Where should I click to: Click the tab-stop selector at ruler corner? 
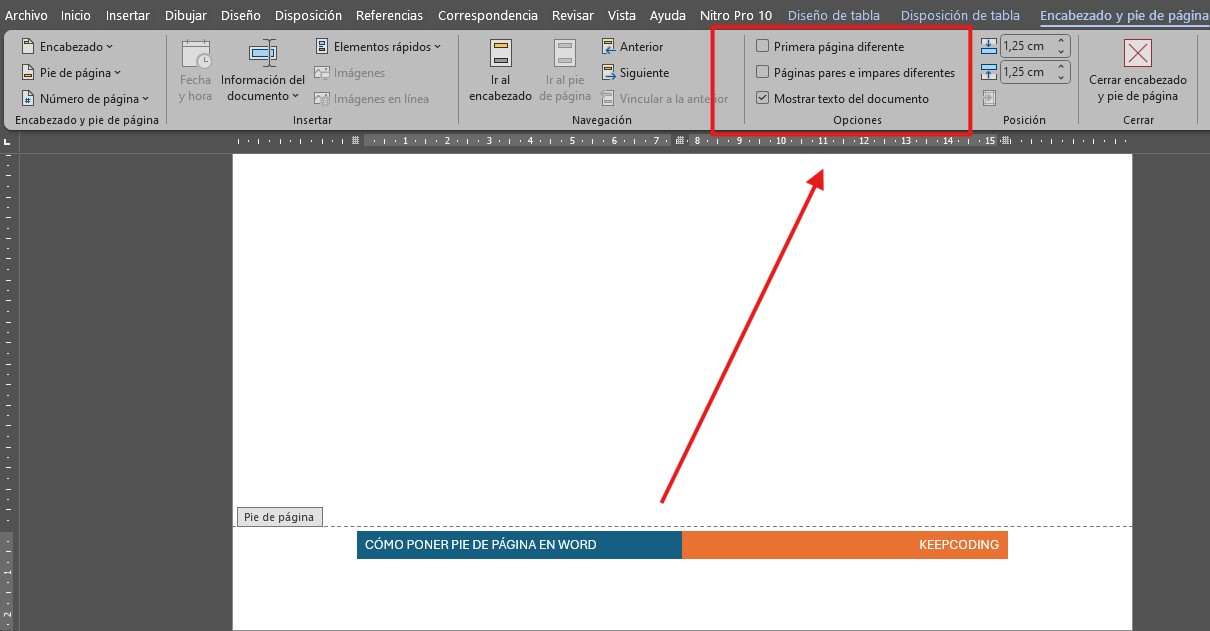coord(7,141)
